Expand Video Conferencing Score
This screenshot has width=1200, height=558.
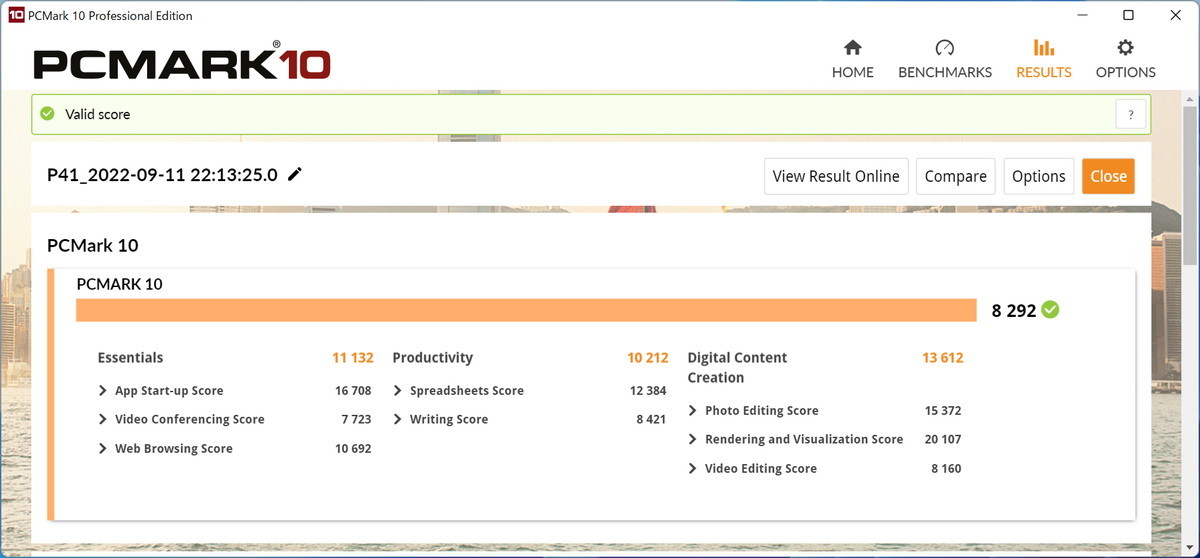(103, 420)
